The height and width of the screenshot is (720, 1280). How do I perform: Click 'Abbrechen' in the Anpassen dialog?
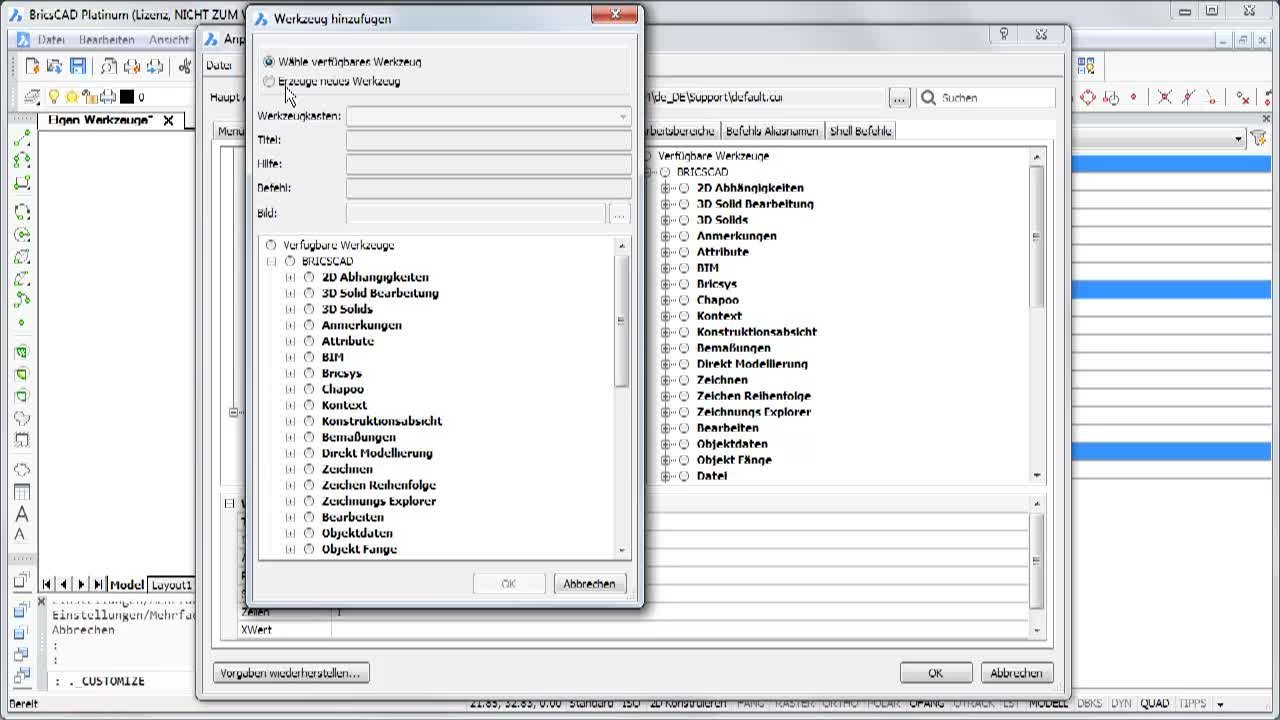pos(1016,673)
